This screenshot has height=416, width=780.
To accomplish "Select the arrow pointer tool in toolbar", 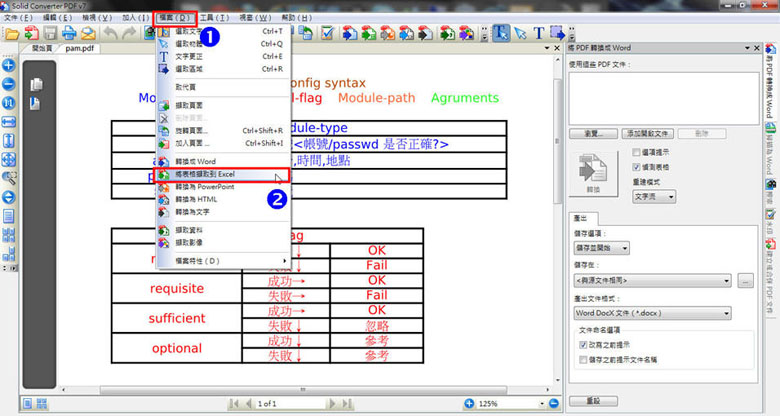I will [x=518, y=33].
